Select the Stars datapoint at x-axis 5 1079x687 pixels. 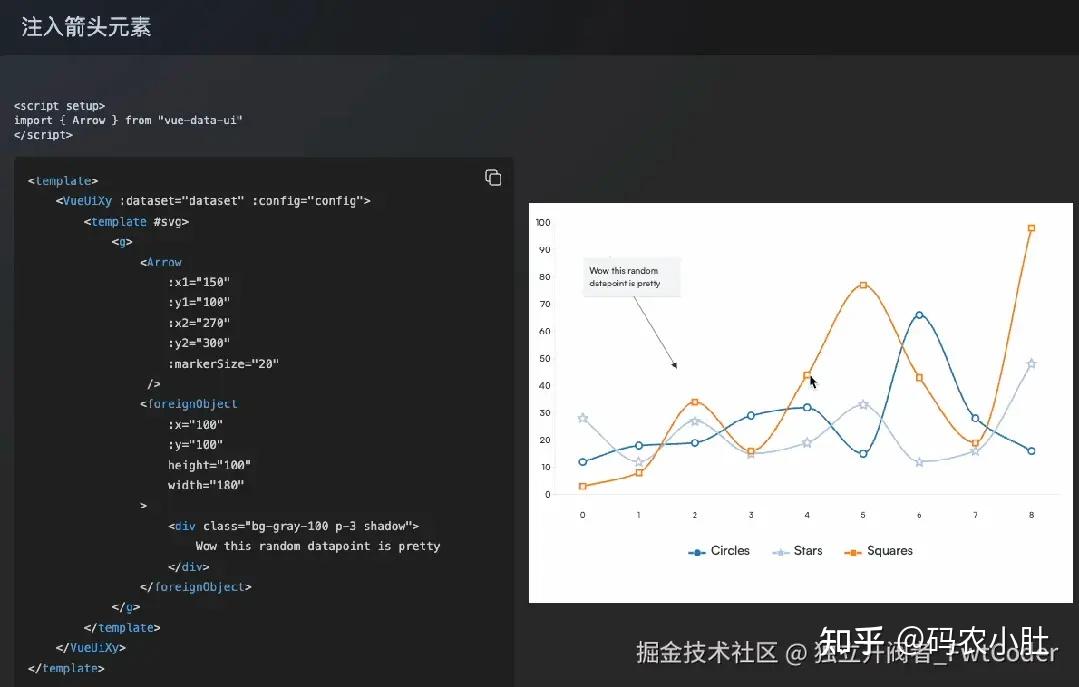(863, 405)
